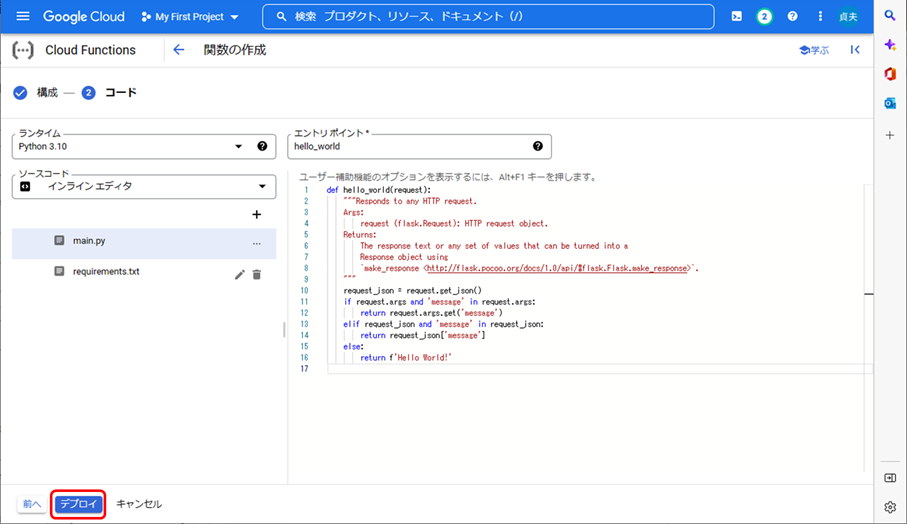Click the 前へ previous button
Screen dimensions: 907x524
pos(31,504)
